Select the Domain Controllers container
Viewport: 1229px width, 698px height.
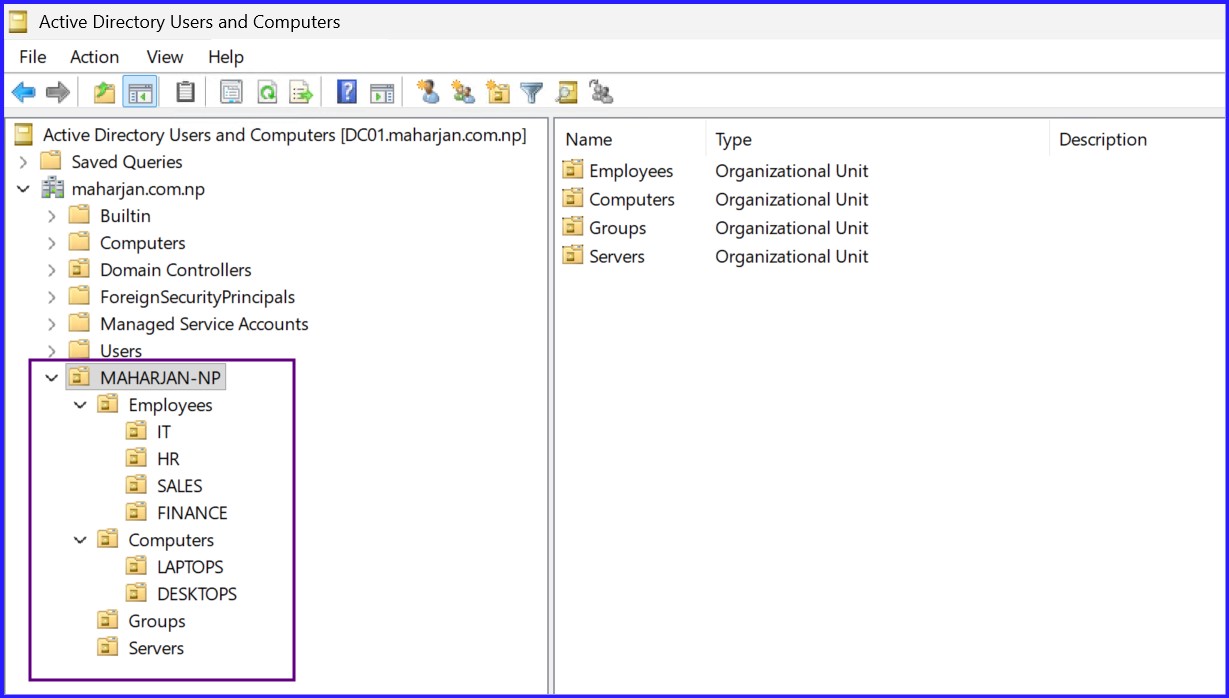click(175, 269)
